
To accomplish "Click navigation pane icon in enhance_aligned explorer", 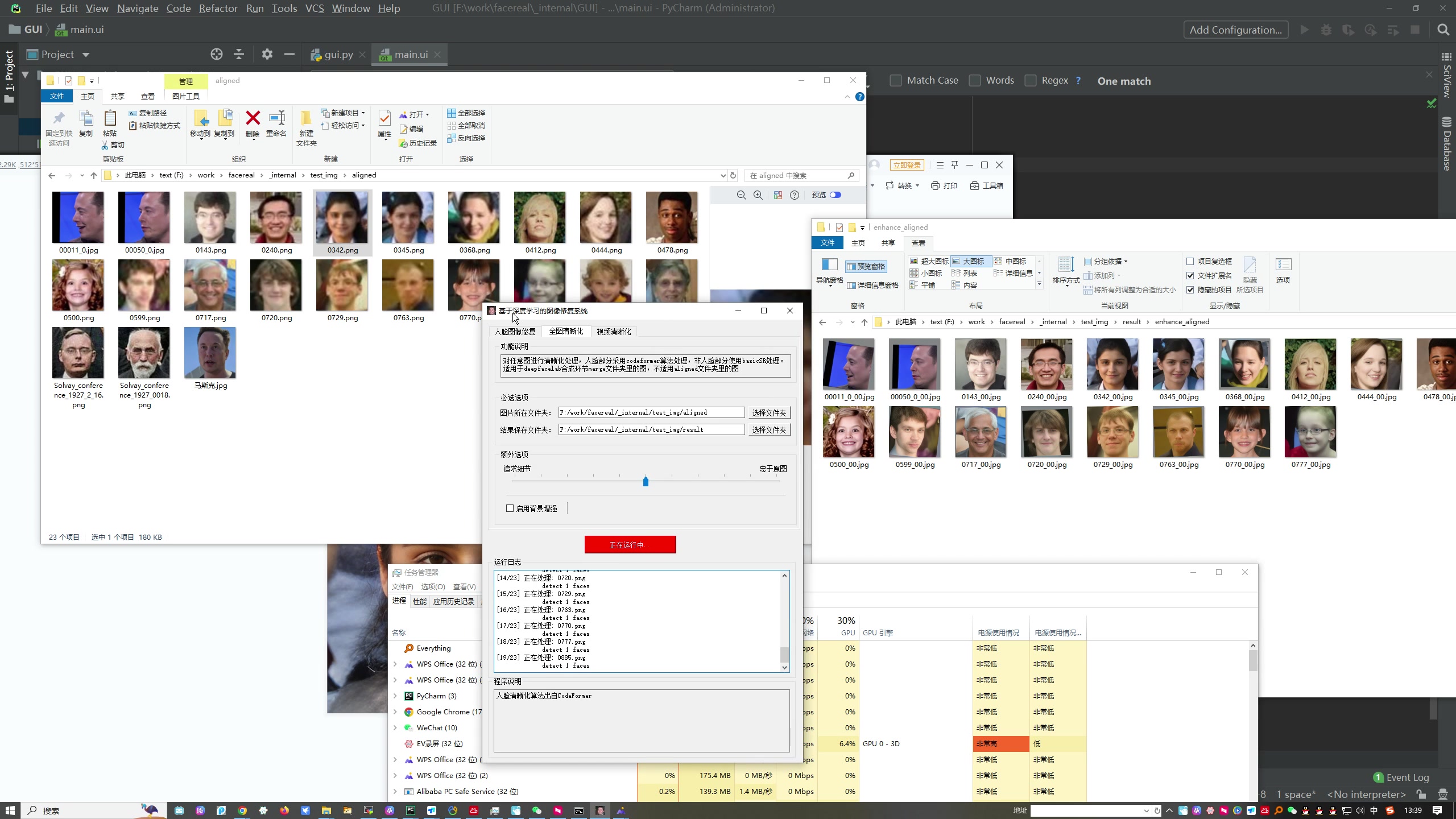I will (x=829, y=264).
